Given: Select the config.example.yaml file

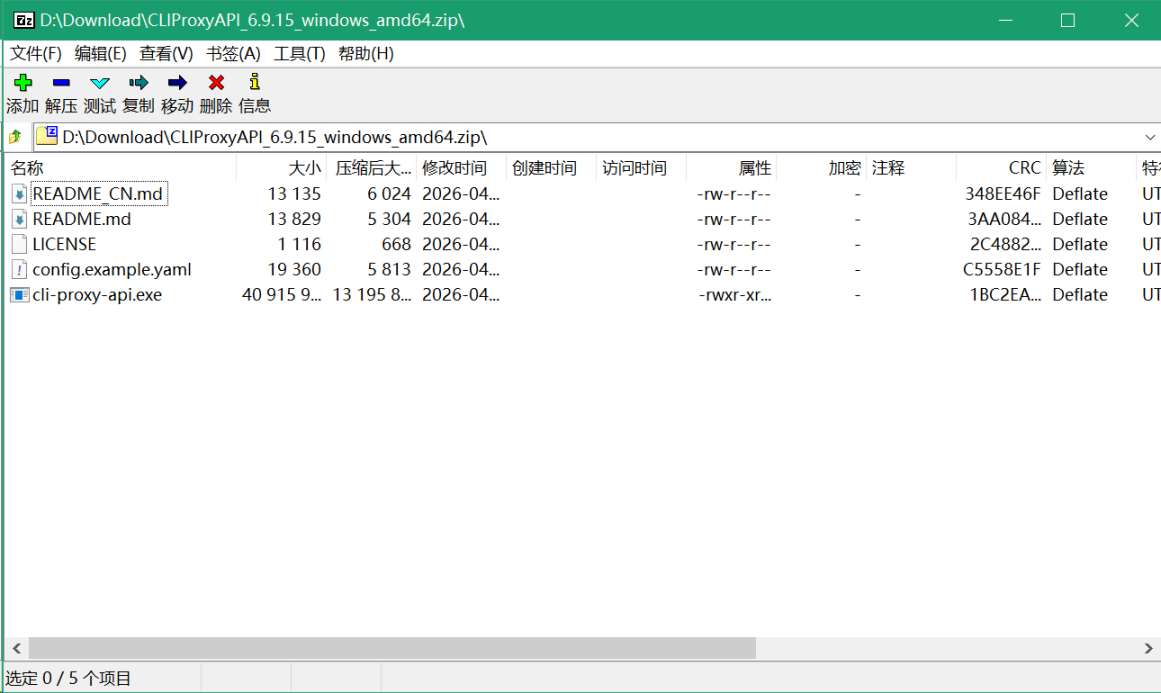Looking at the screenshot, I should coord(111,270).
